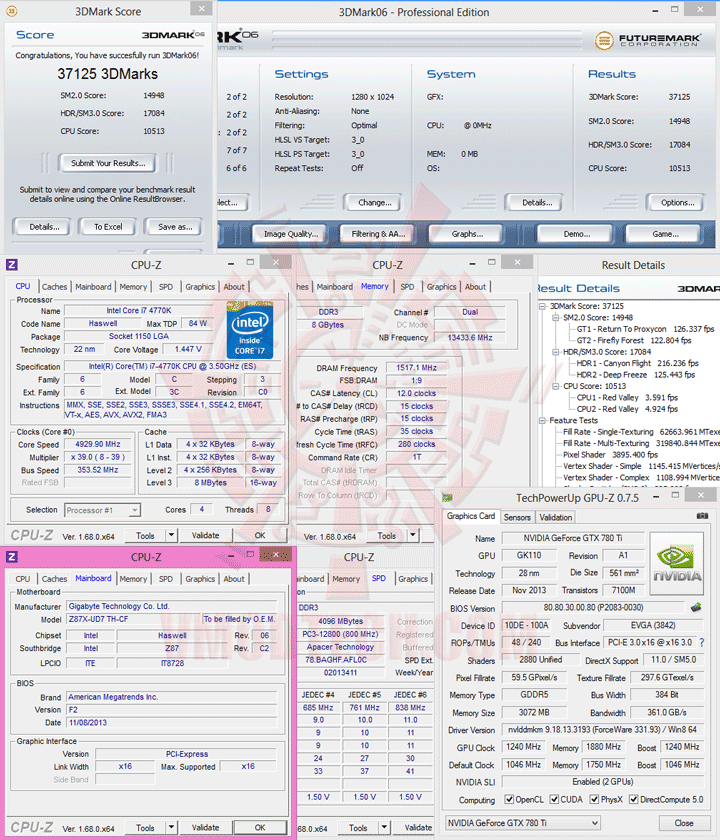Select the SPD tab in the CPU-Z SPD window

pyautogui.click(x=379, y=578)
